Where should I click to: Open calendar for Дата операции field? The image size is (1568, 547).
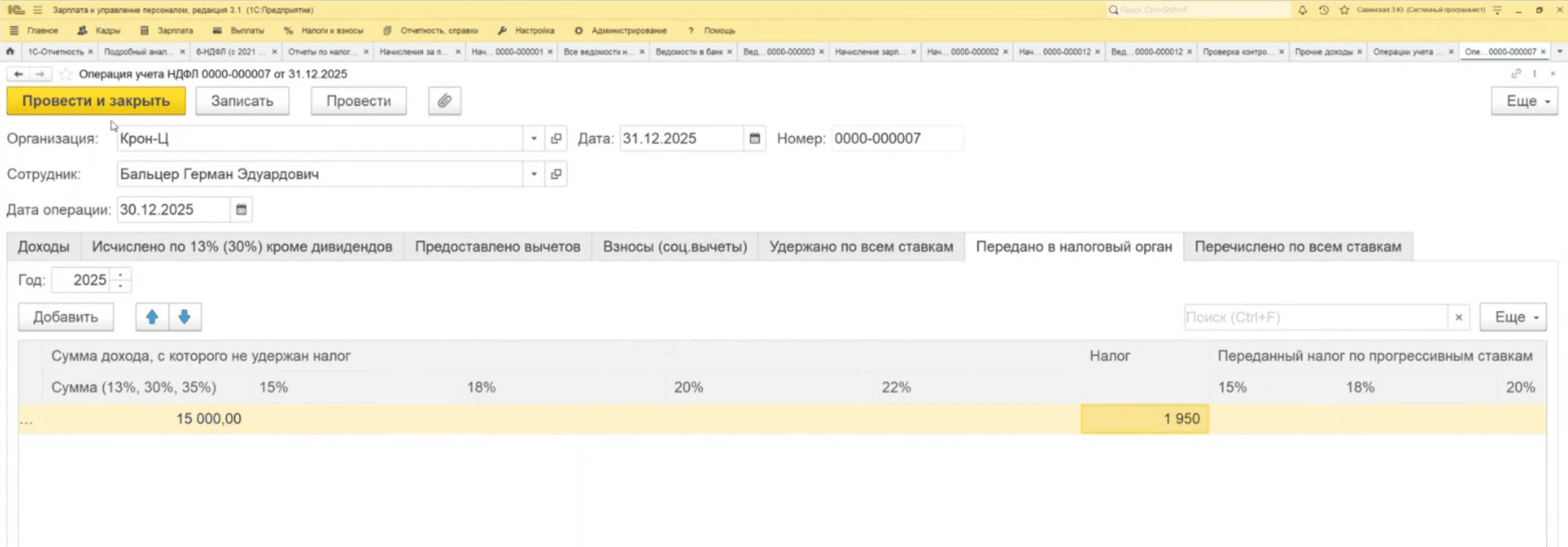pos(241,210)
